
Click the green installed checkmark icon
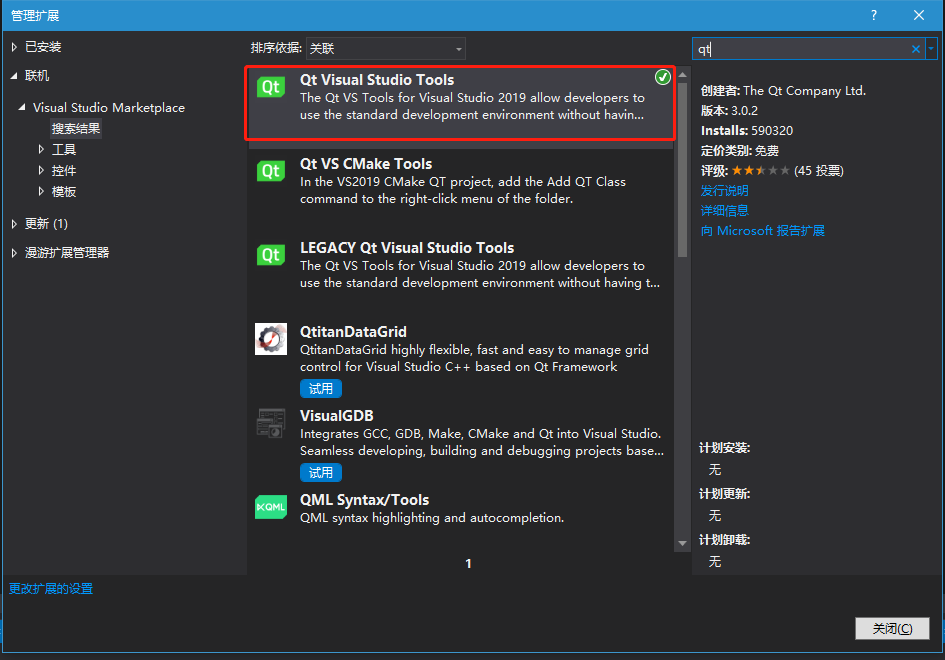pos(662,77)
